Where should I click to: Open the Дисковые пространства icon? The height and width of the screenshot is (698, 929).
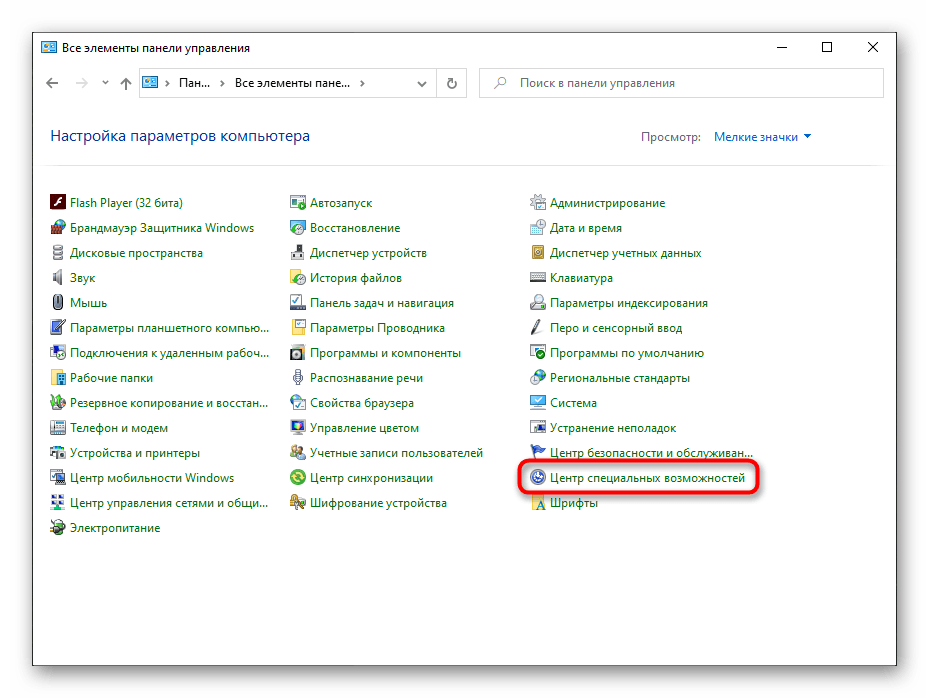click(x=57, y=252)
